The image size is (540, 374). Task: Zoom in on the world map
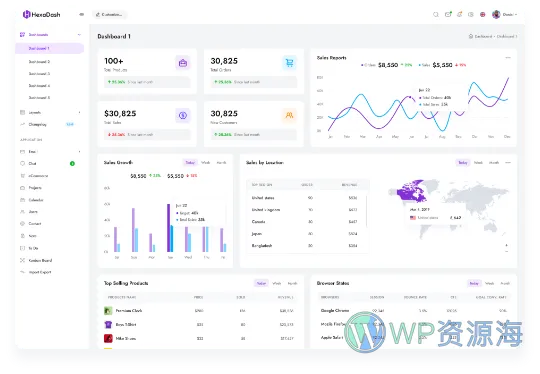coord(506,245)
